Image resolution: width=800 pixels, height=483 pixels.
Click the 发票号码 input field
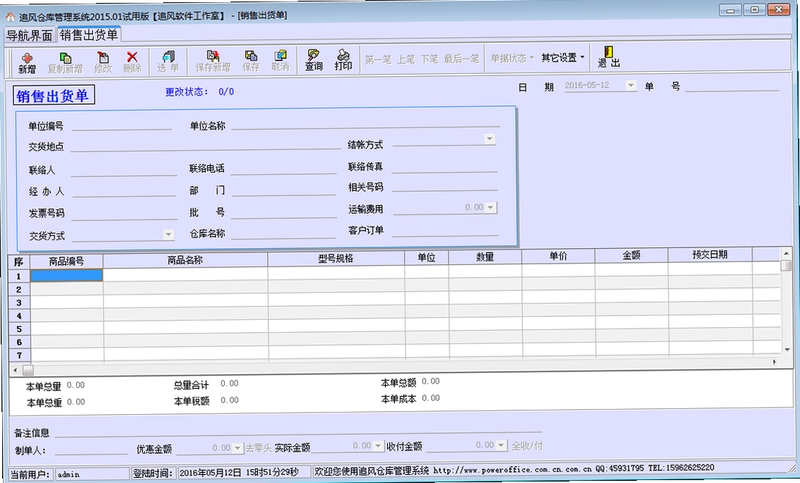[x=124, y=213]
